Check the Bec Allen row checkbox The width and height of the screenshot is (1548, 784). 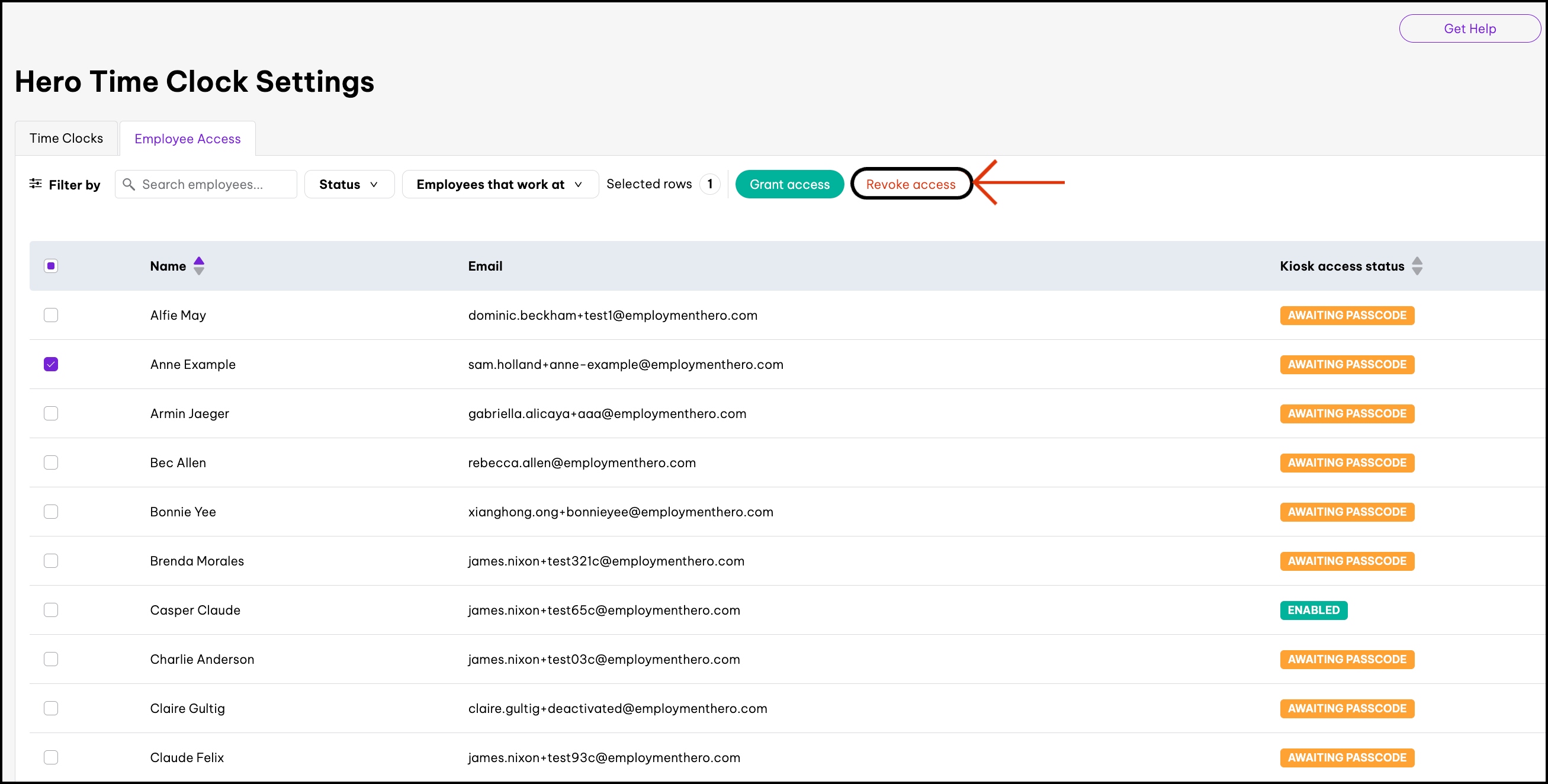[51, 462]
